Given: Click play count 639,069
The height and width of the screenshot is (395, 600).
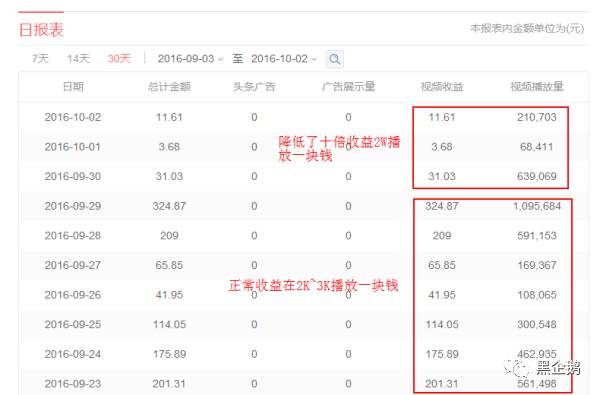Looking at the screenshot, I should [x=537, y=176].
